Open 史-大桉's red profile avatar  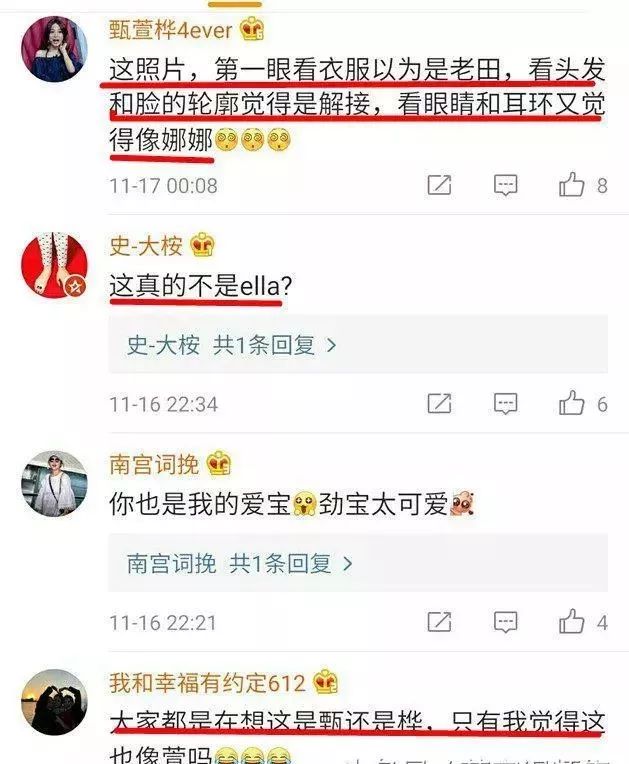point(54,265)
